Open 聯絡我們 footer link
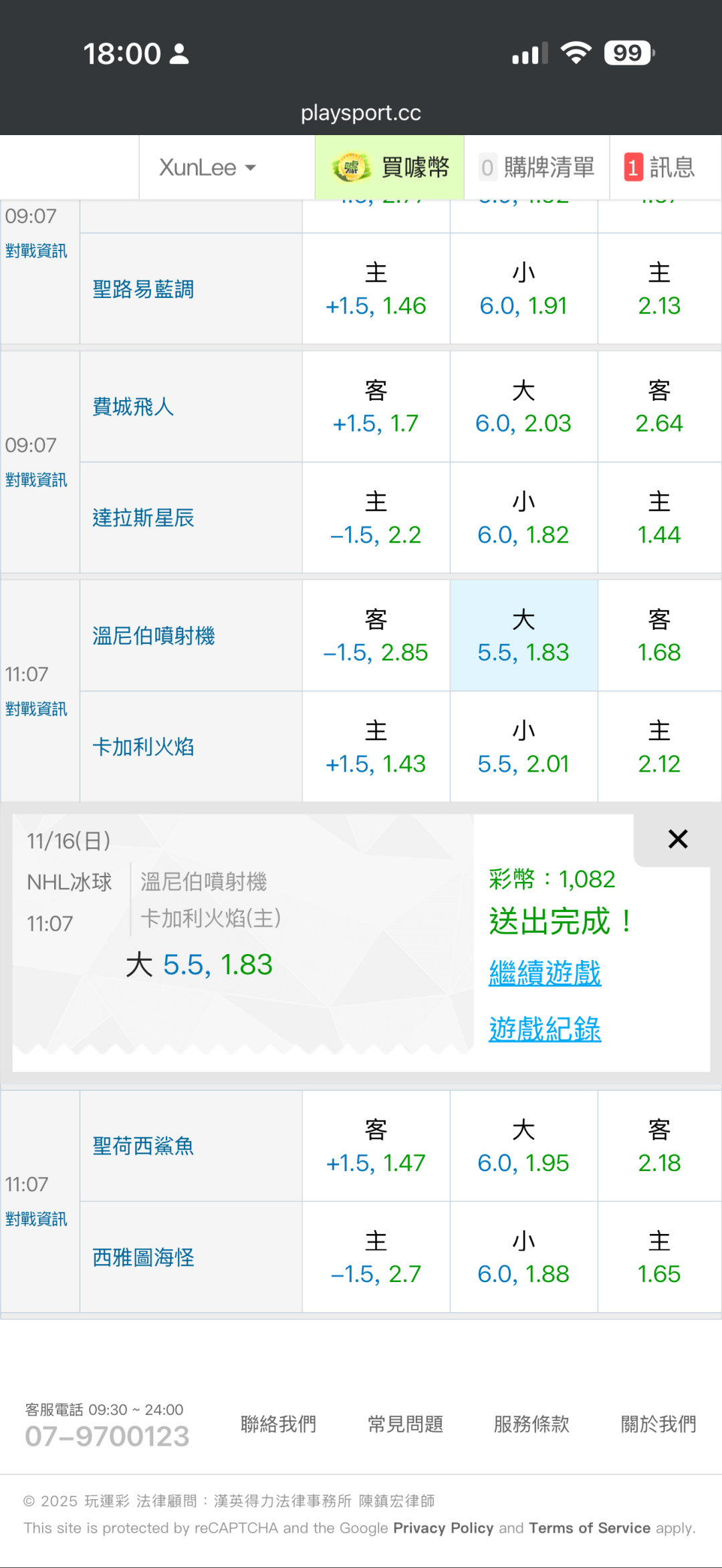Image resolution: width=722 pixels, height=1568 pixels. 278,1424
